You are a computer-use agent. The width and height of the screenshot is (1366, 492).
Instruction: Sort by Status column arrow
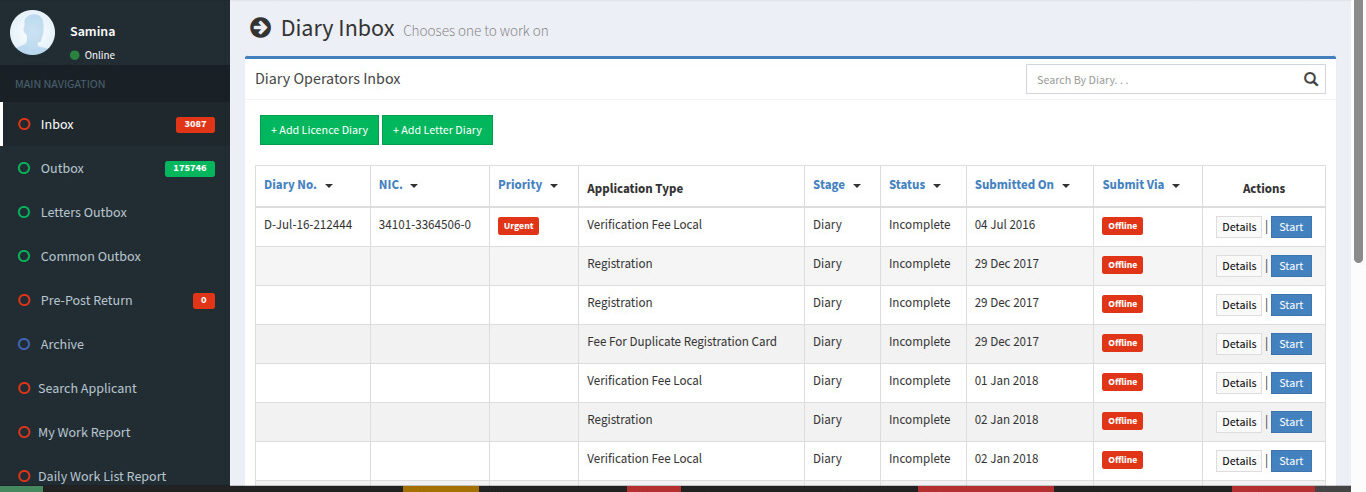point(937,186)
